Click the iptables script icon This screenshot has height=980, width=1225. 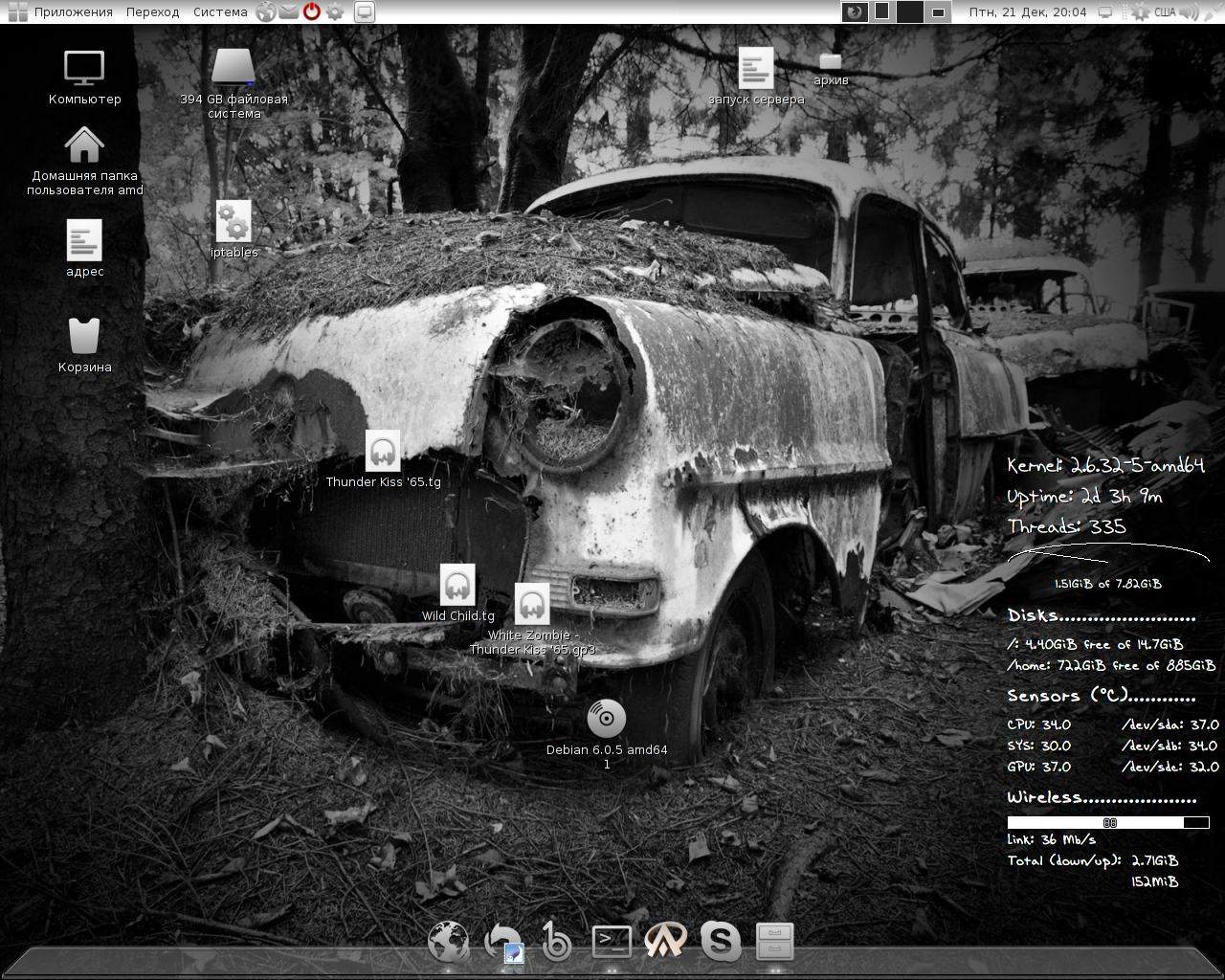234,221
